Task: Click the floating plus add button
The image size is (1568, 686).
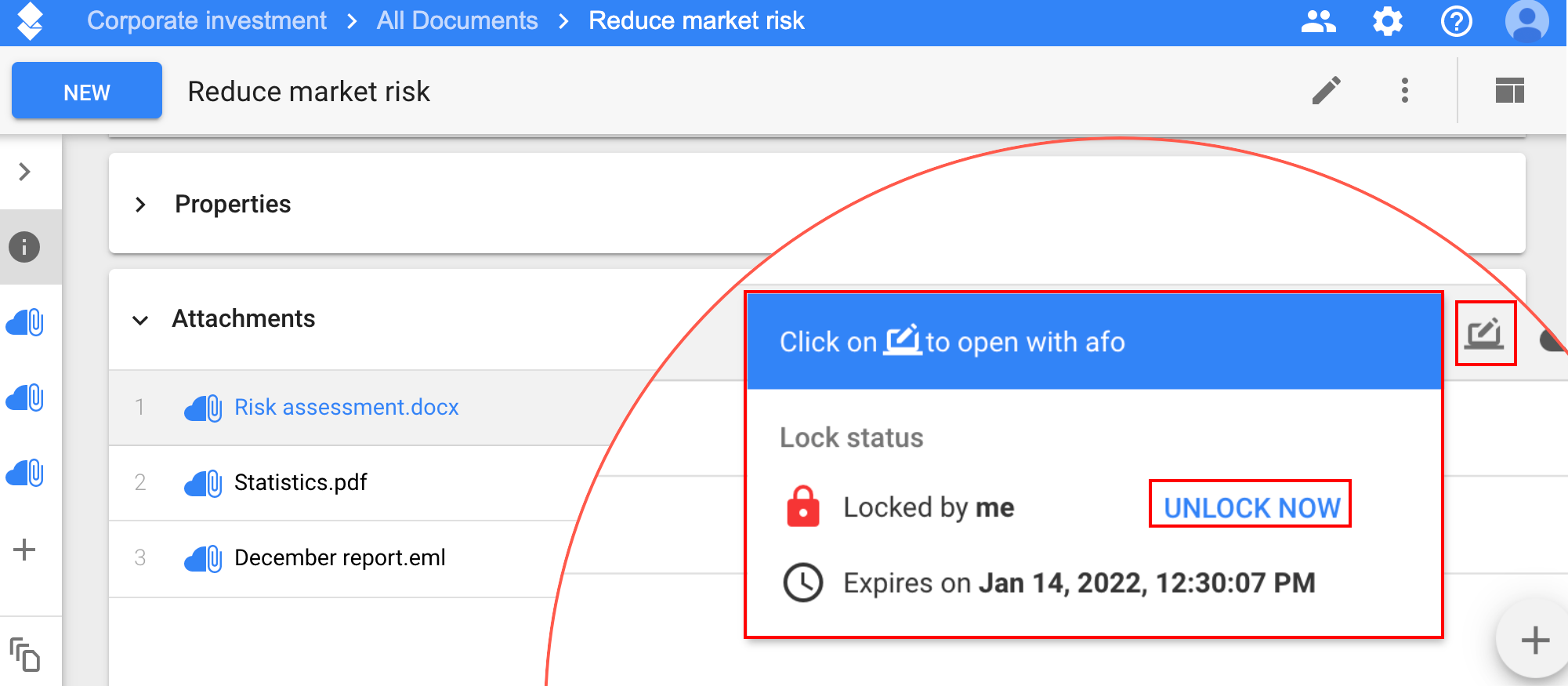Action: click(1535, 640)
